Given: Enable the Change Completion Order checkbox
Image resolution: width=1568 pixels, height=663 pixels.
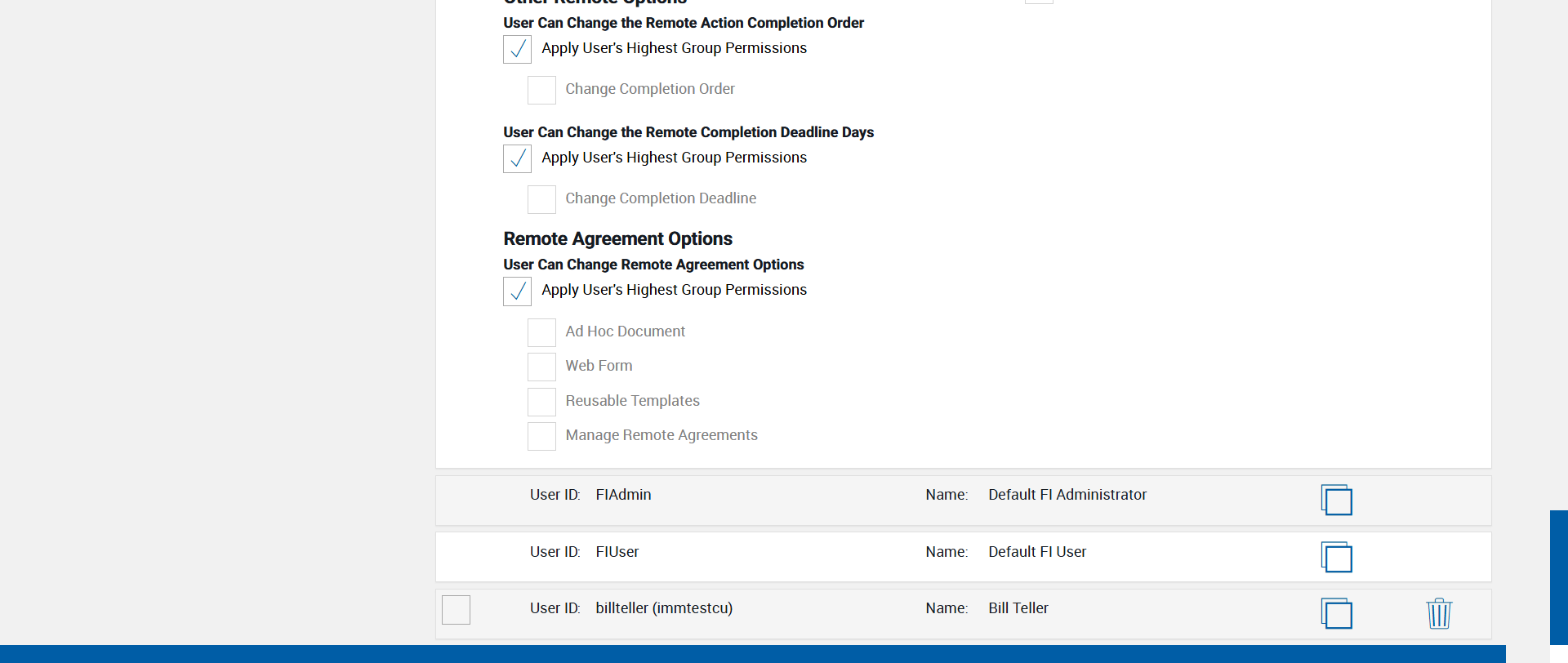Looking at the screenshot, I should 541,90.
